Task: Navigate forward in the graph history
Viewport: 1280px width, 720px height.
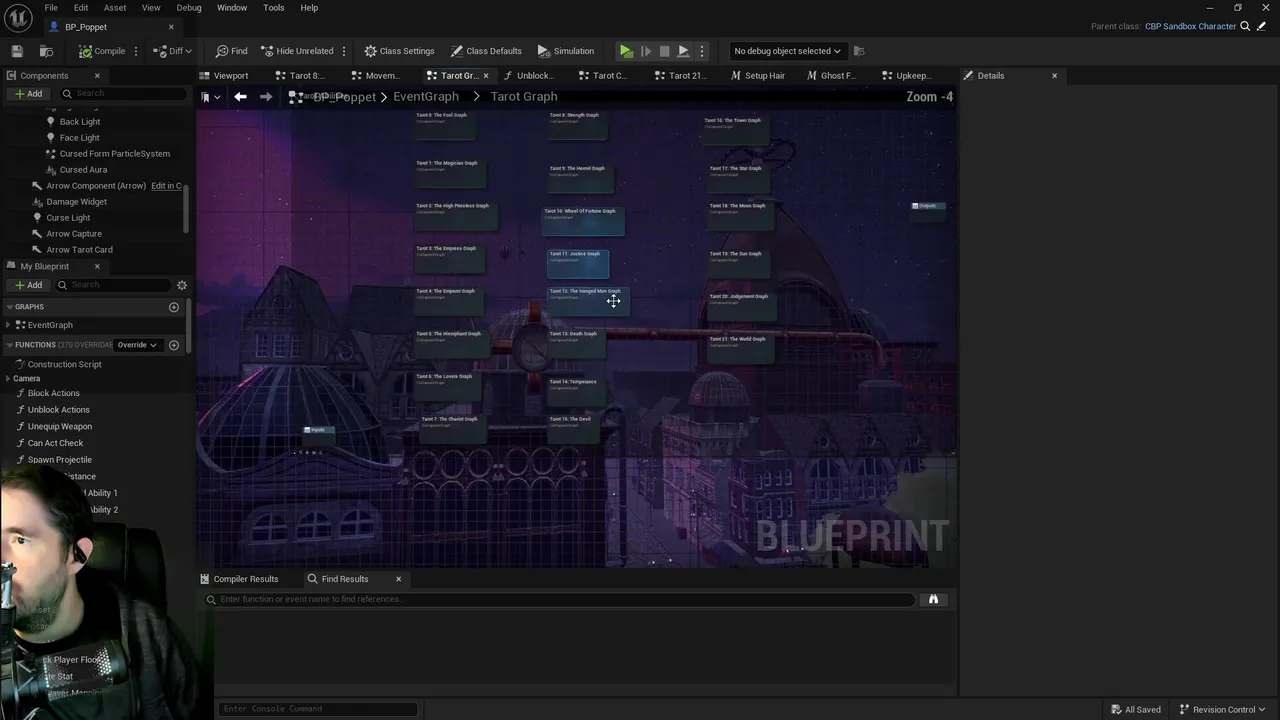Action: [x=266, y=97]
